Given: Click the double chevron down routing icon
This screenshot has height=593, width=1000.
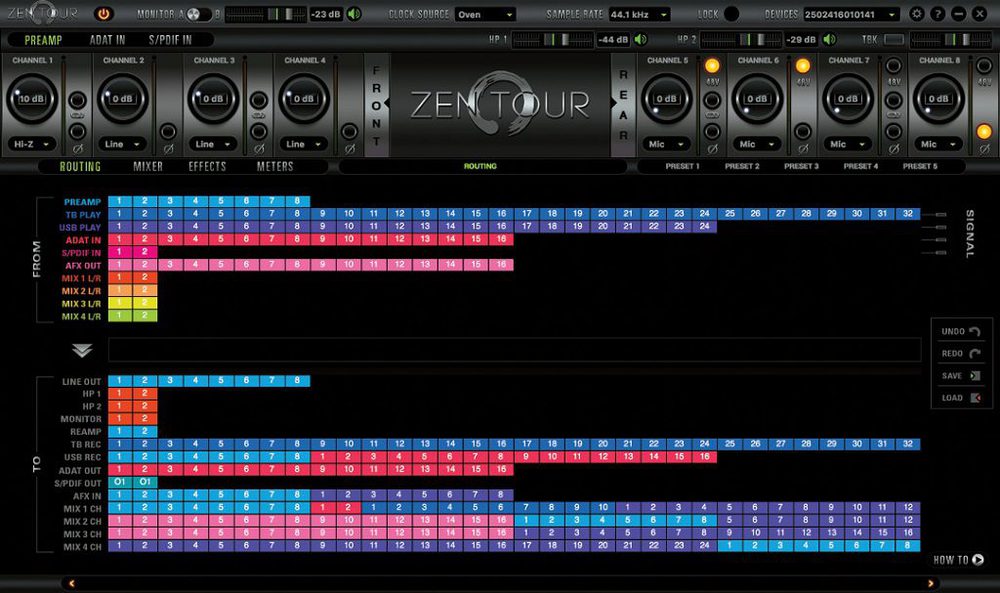Looking at the screenshot, I should [x=82, y=350].
